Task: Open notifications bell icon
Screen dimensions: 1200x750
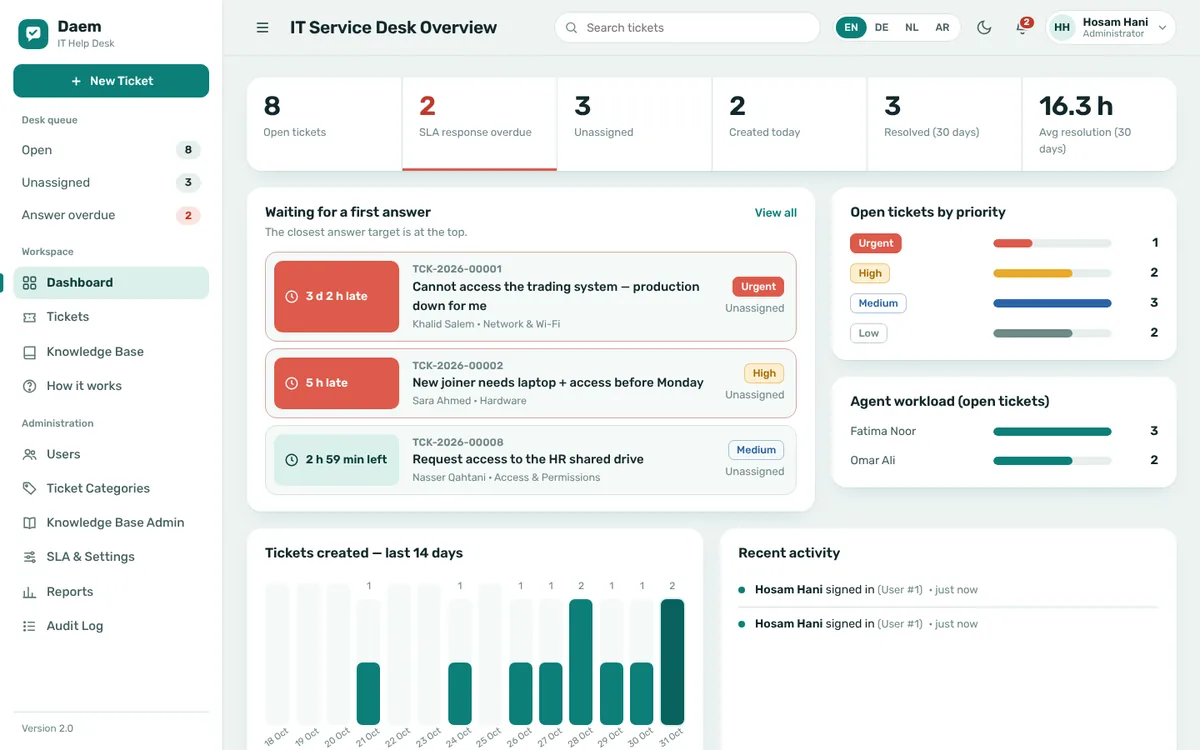Action: (x=1021, y=28)
